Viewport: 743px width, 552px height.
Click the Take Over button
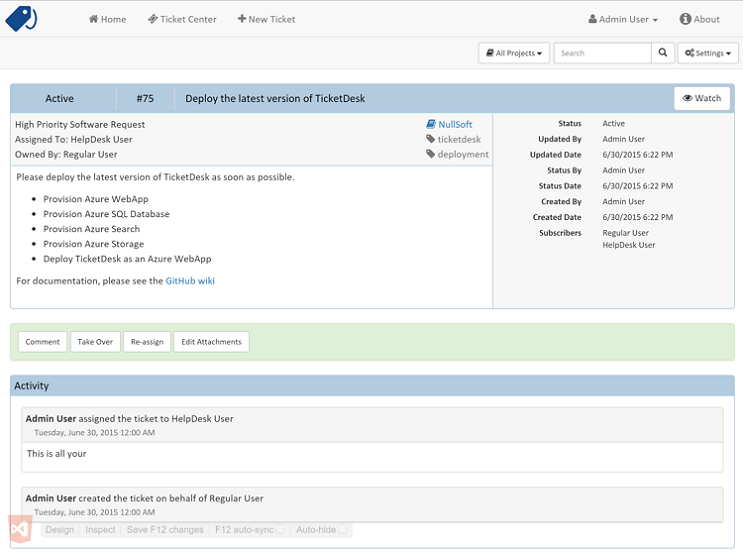[95, 342]
